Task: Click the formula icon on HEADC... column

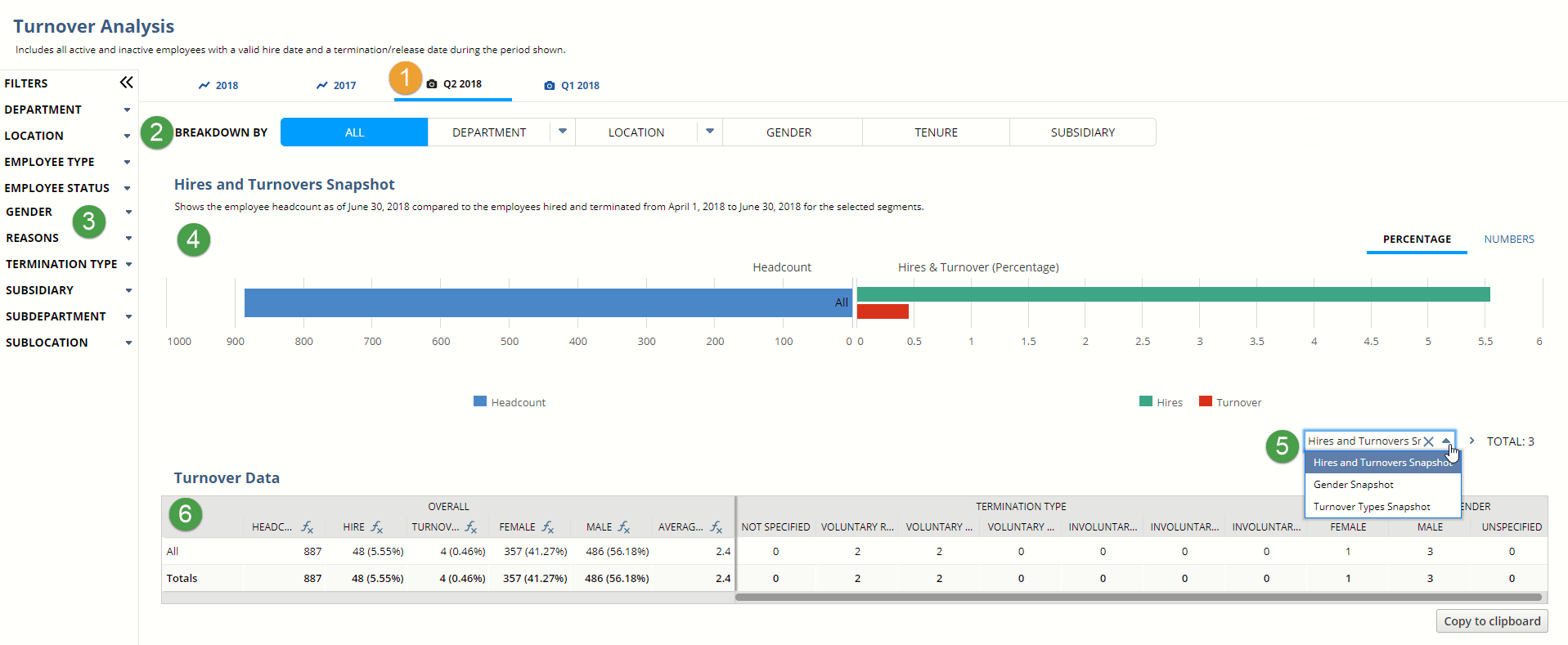Action: pyautogui.click(x=308, y=527)
